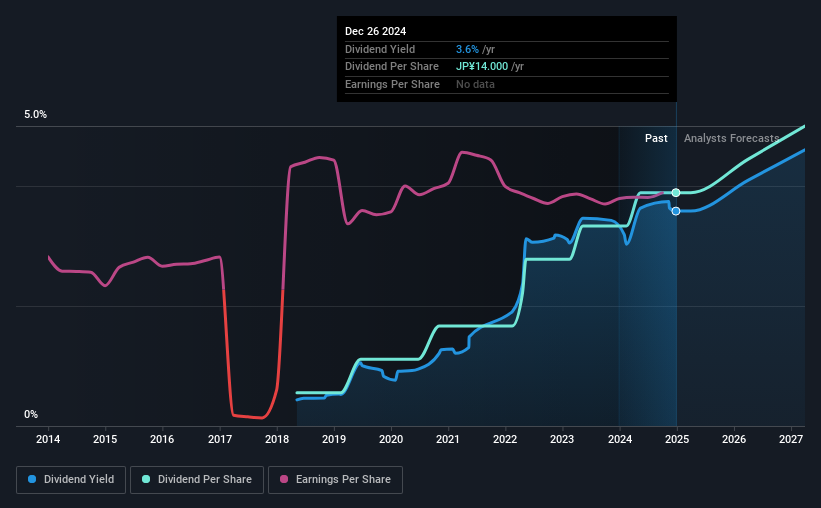Screen dimensions: 821x508
Task: Click the 2018 x-axis label
Action: (277, 439)
